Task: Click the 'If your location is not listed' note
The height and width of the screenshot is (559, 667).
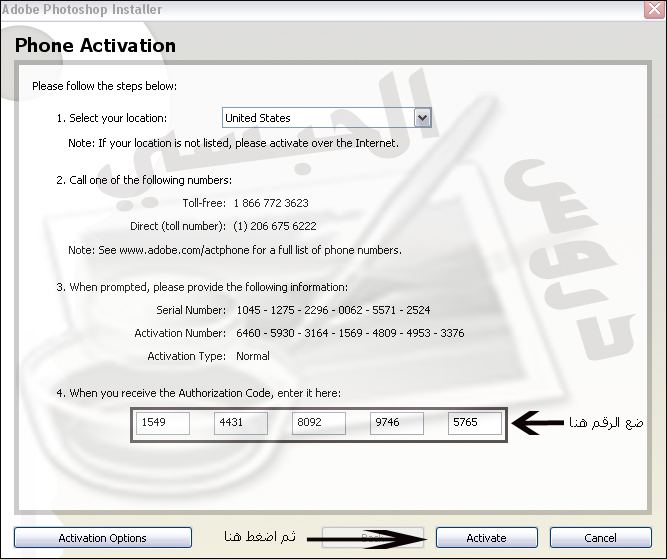Action: (234, 143)
